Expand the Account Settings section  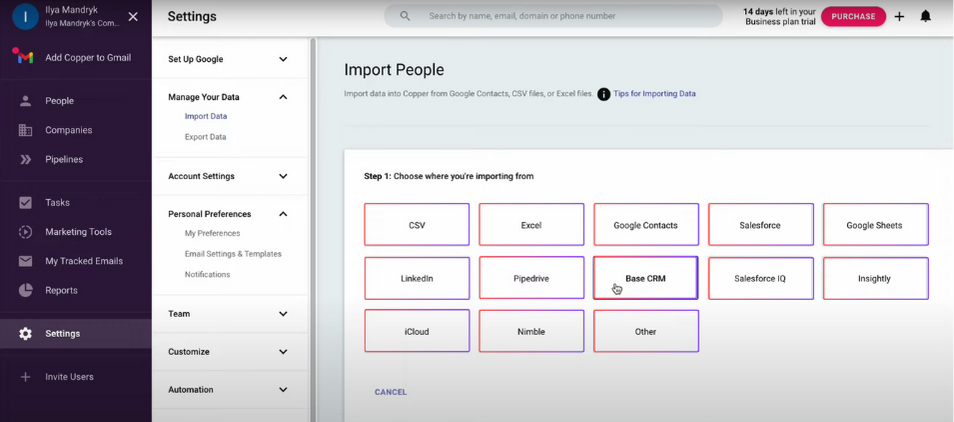pos(283,176)
